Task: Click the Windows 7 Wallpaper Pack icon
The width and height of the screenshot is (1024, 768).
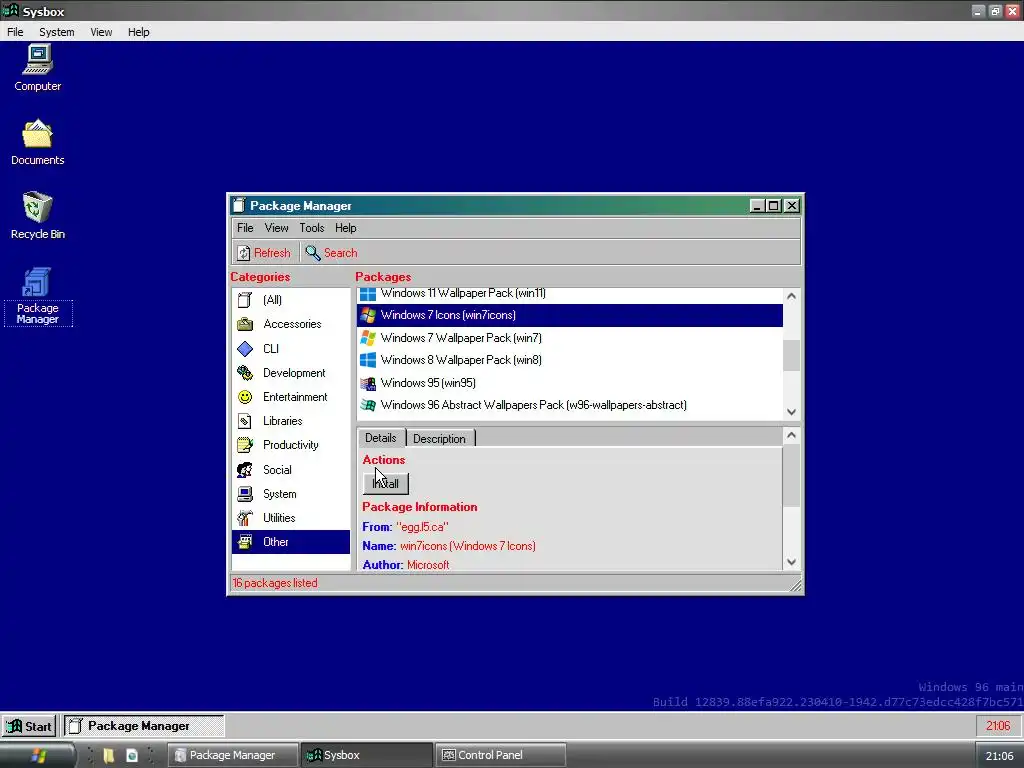Action: point(368,338)
